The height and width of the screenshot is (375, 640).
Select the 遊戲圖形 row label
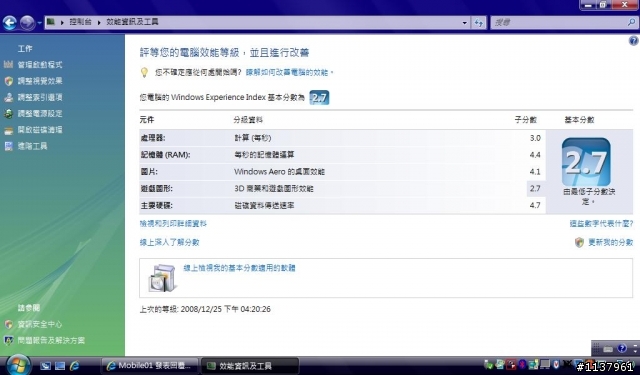click(x=157, y=189)
